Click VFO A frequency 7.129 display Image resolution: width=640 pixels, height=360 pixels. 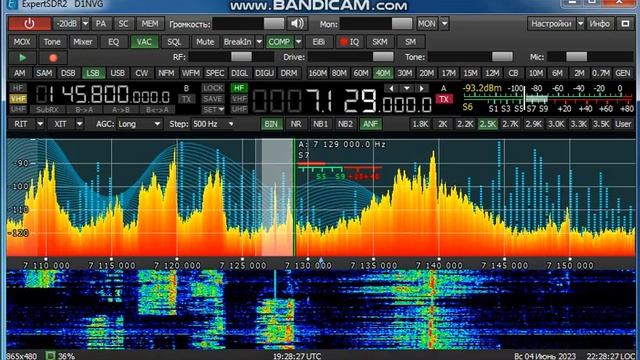(342, 100)
